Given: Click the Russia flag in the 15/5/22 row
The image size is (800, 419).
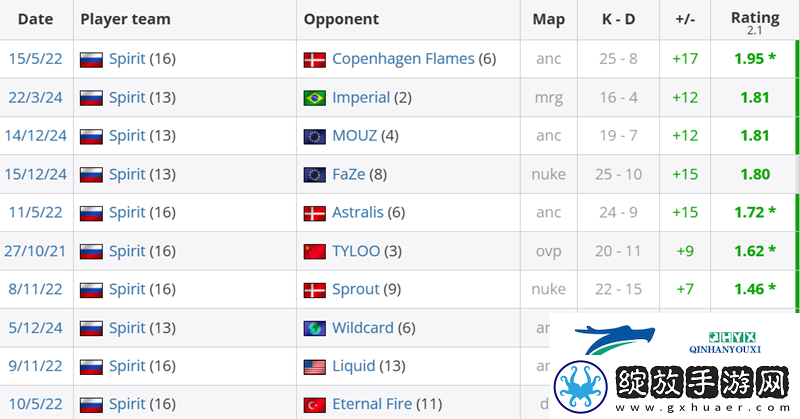Looking at the screenshot, I should (91, 60).
